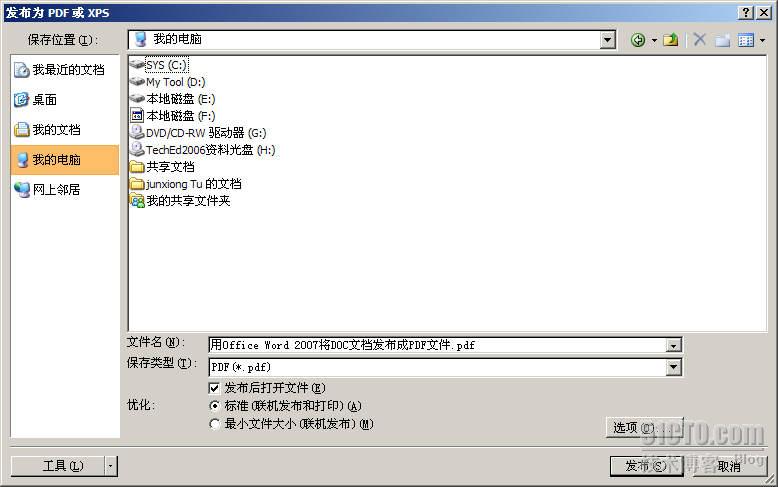Select SYS (C:) drive in the list

click(x=166, y=65)
